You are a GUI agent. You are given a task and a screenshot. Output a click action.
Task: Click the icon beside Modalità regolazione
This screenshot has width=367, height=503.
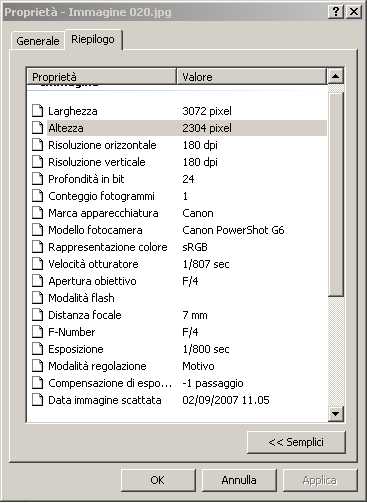[x=38, y=366]
